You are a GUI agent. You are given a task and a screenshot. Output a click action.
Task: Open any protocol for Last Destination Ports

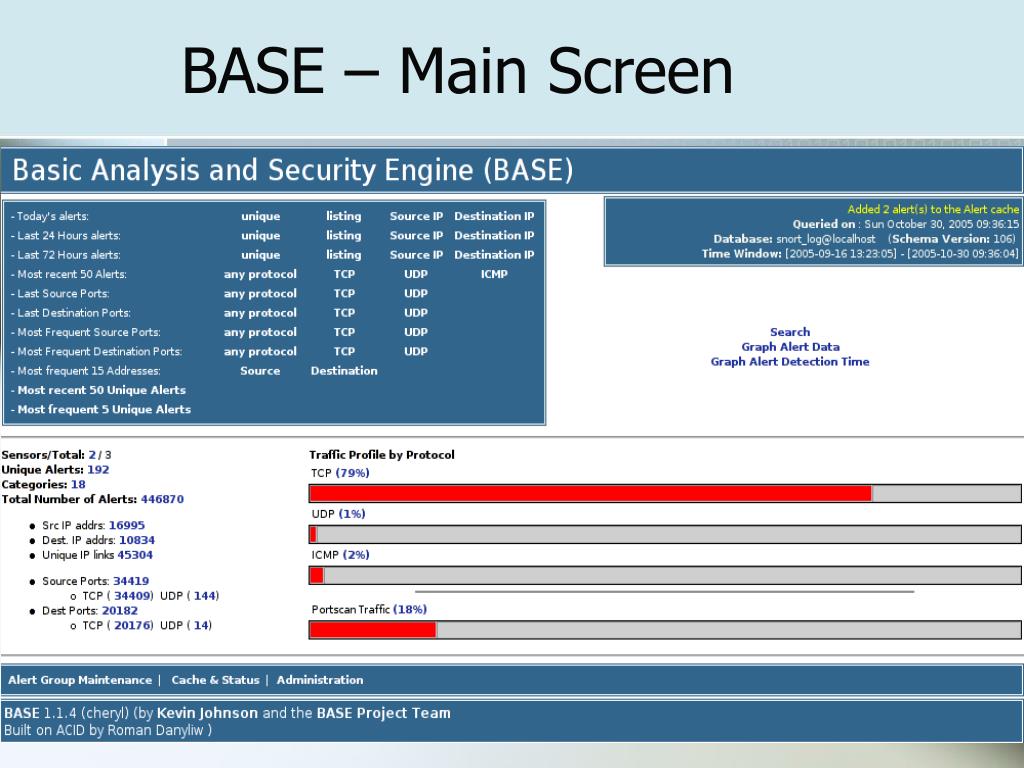[x=260, y=313]
